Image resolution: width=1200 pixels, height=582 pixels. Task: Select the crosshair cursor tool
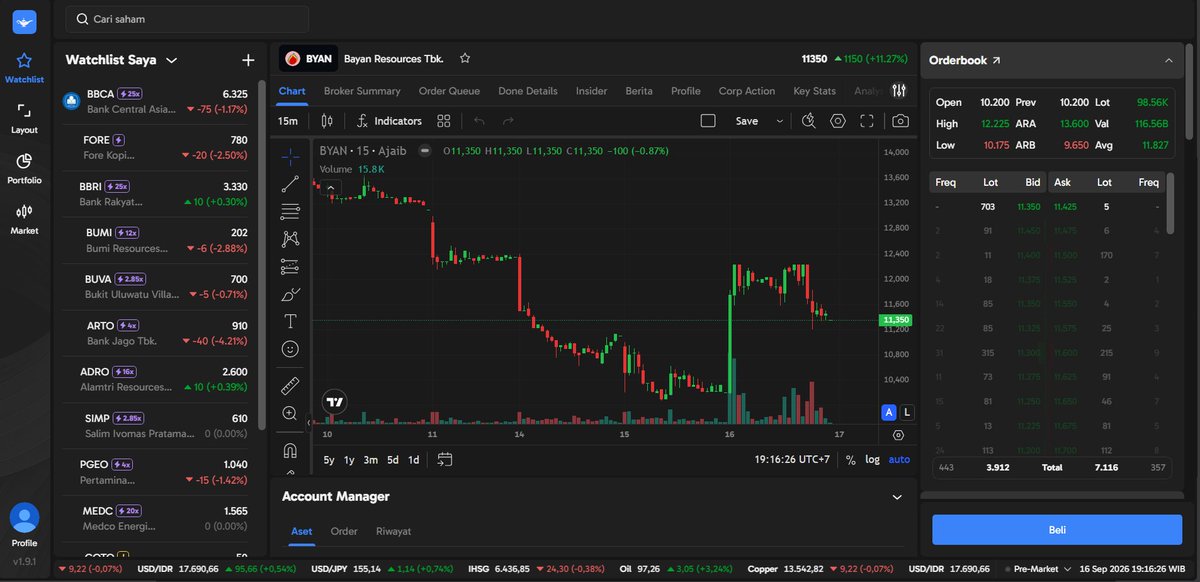290,157
